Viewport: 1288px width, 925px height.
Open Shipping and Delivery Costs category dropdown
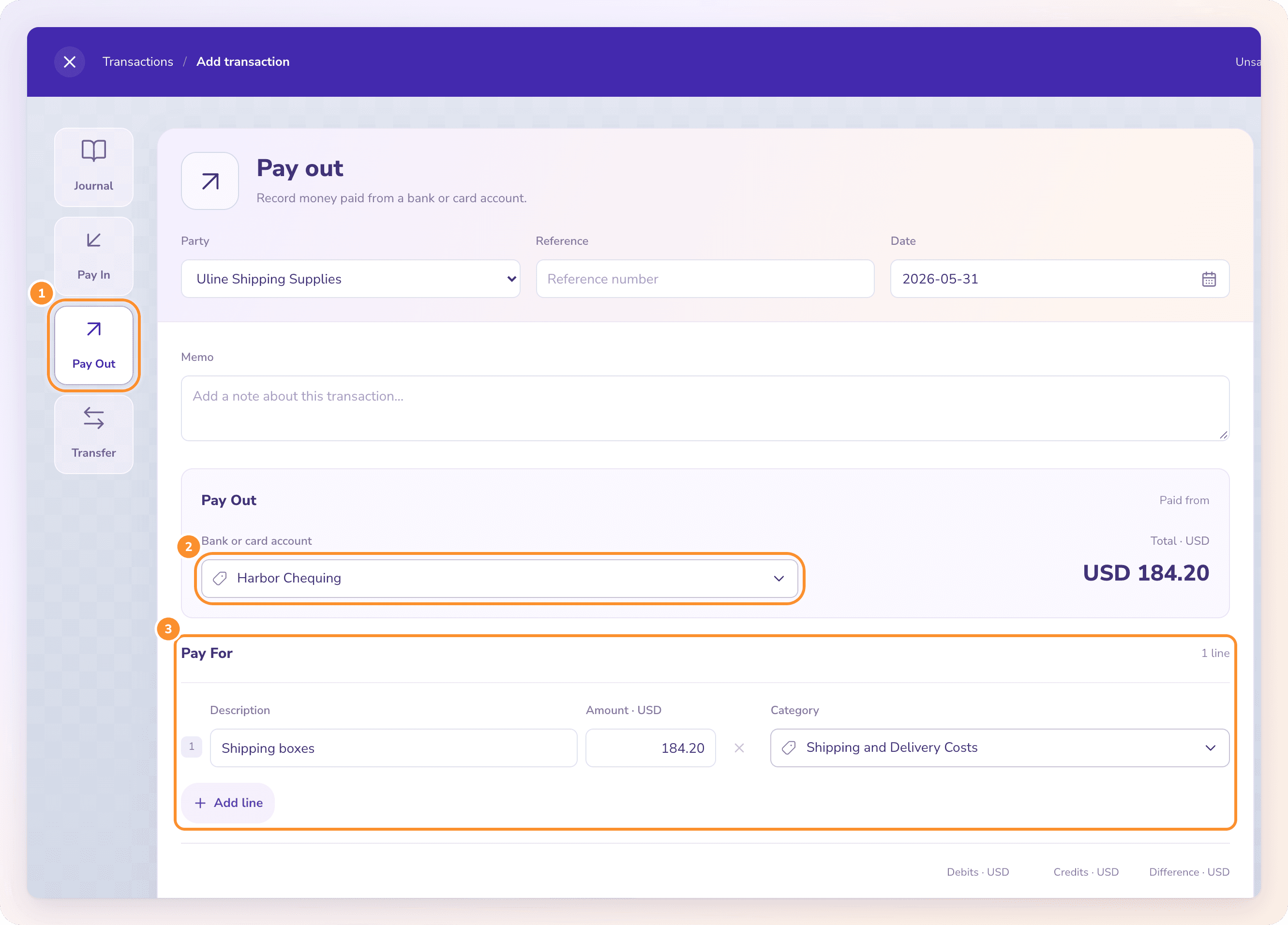(x=1000, y=748)
